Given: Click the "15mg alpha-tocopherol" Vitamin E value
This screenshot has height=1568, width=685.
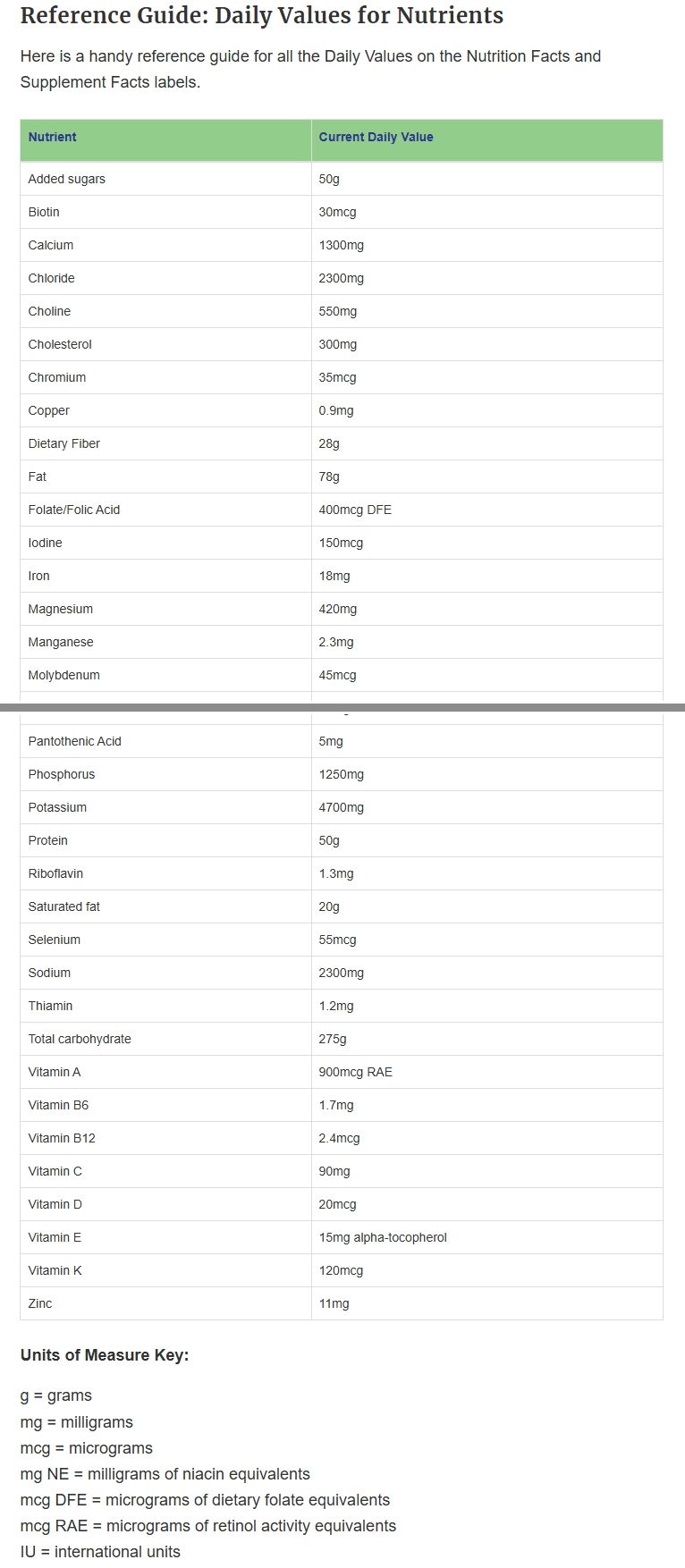Looking at the screenshot, I should point(382,1237).
